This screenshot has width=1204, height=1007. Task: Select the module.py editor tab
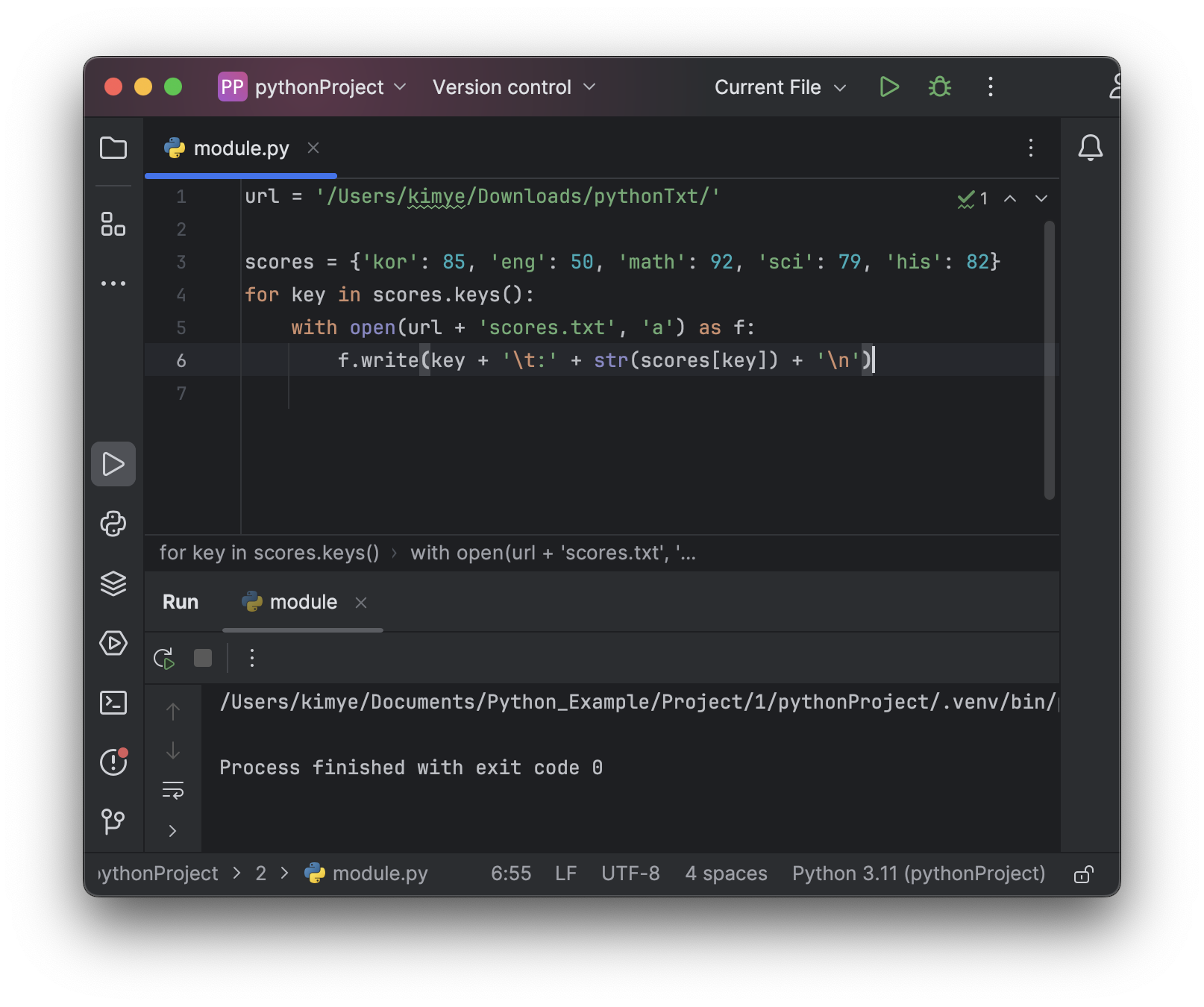point(240,148)
